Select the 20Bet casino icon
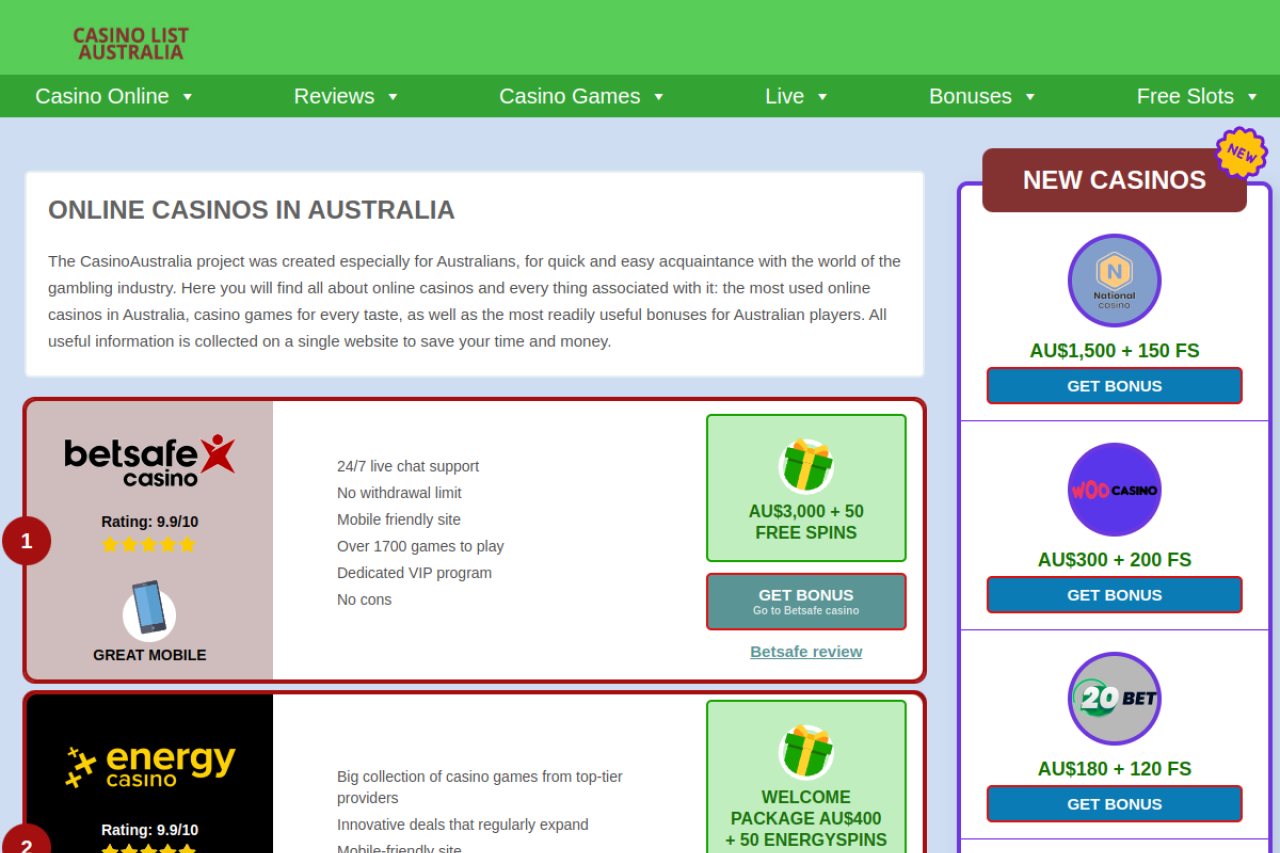 (1114, 699)
